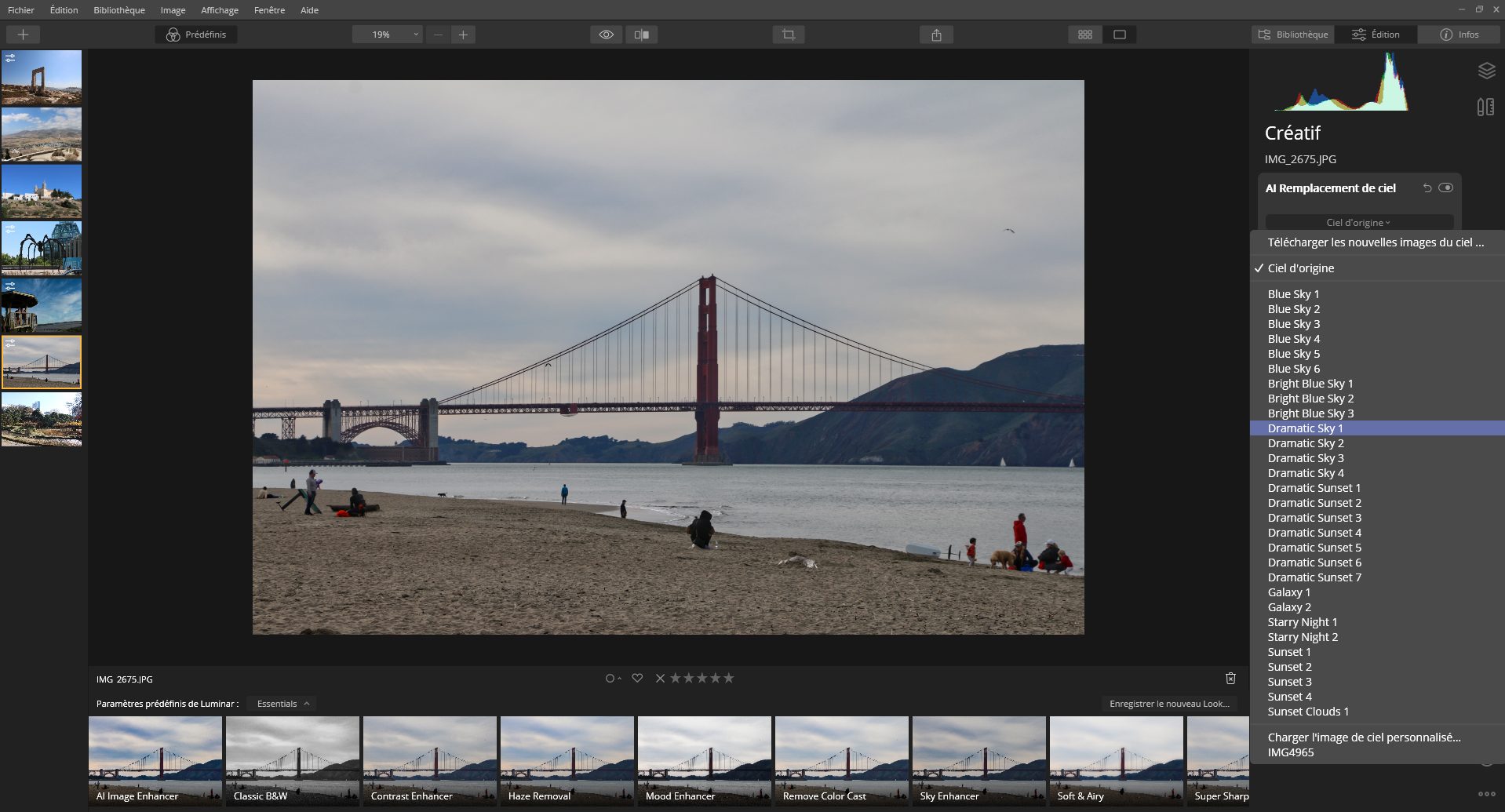Image resolution: width=1505 pixels, height=812 pixels.
Task: Add new images with the plus icon
Action: click(24, 34)
